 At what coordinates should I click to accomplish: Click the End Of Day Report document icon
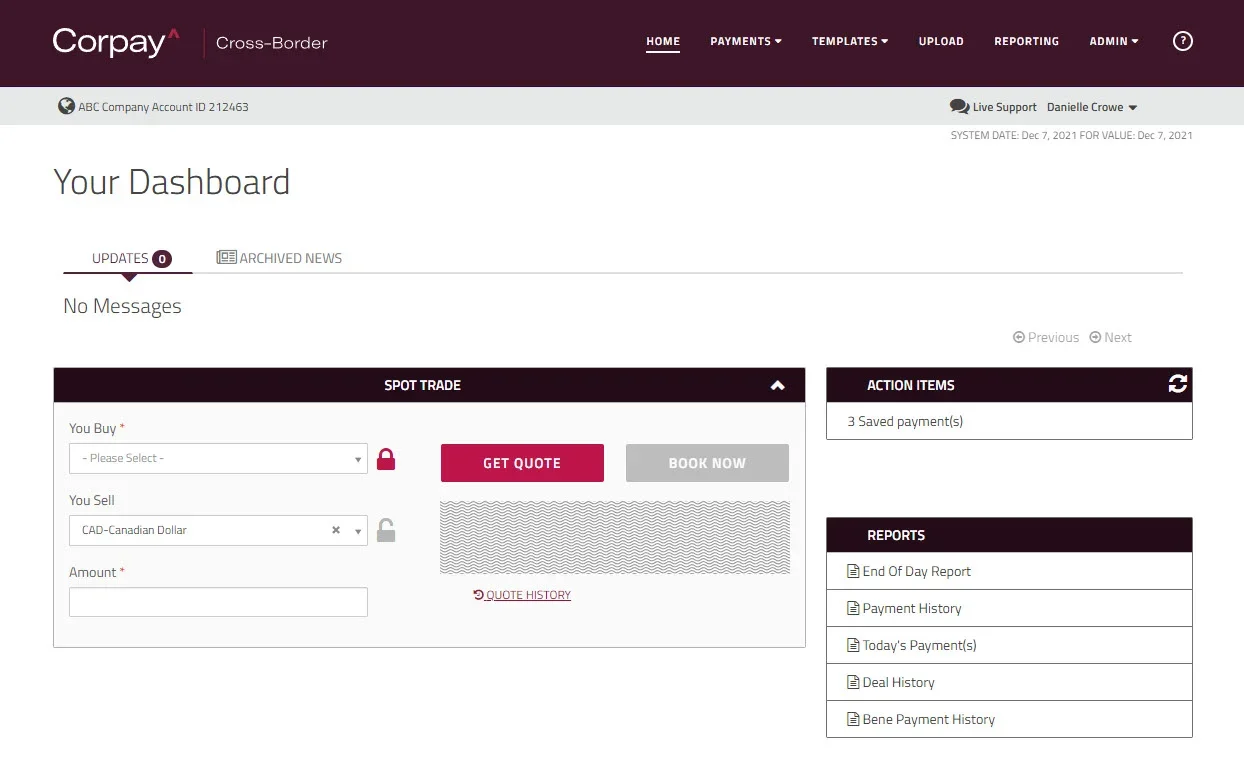[x=853, y=571]
